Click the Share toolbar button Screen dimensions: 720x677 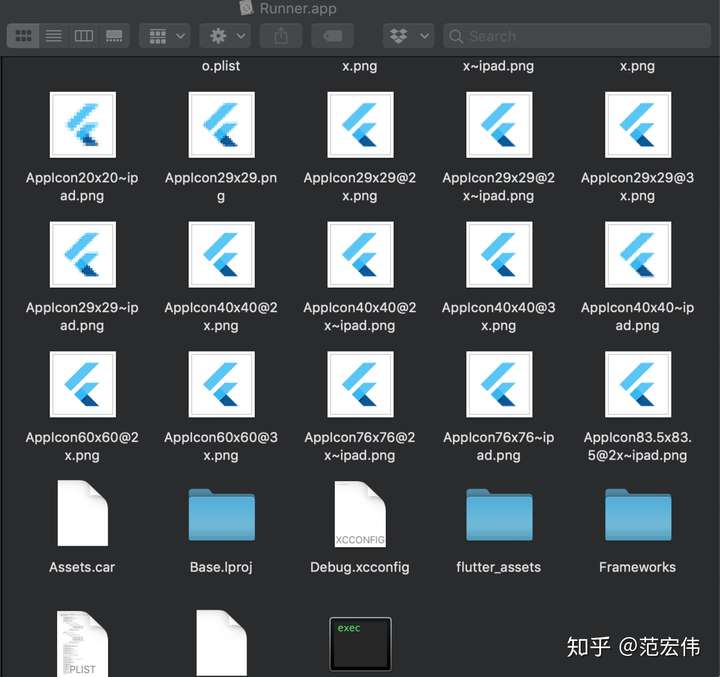281,36
